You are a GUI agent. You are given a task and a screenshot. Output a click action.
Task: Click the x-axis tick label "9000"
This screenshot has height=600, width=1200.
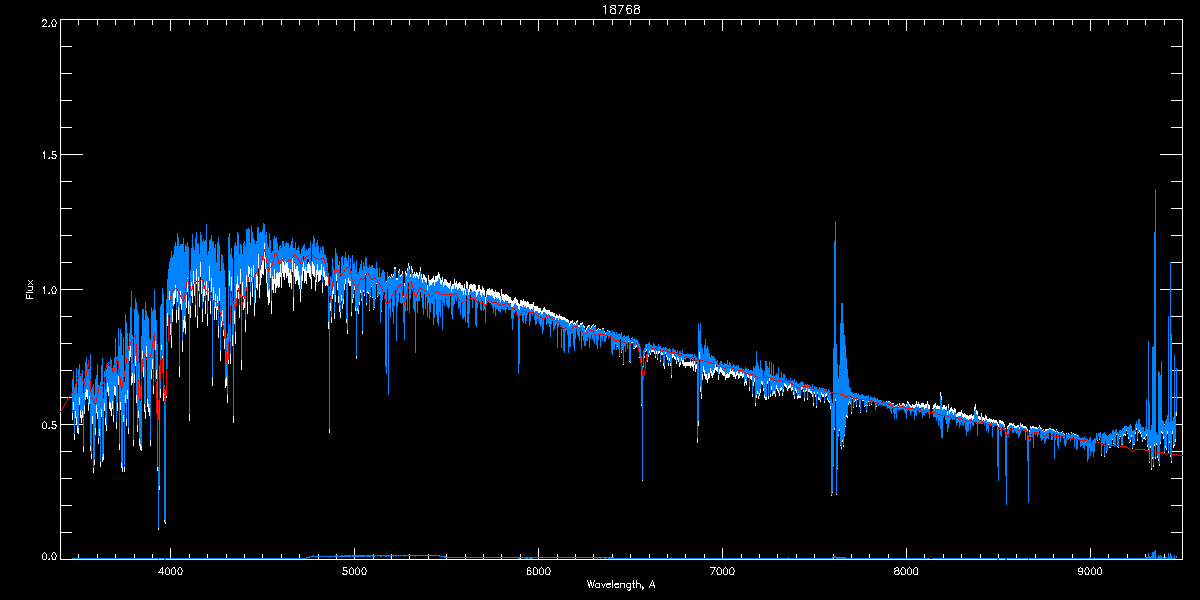pos(1090,571)
